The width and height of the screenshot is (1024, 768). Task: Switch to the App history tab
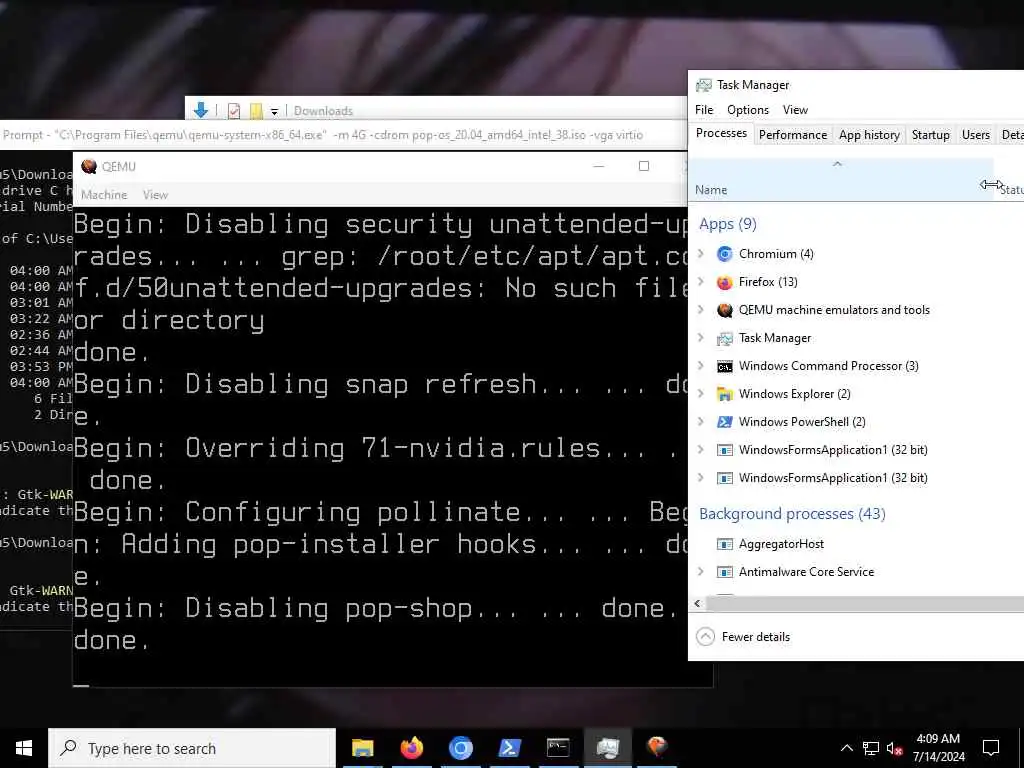(x=869, y=135)
